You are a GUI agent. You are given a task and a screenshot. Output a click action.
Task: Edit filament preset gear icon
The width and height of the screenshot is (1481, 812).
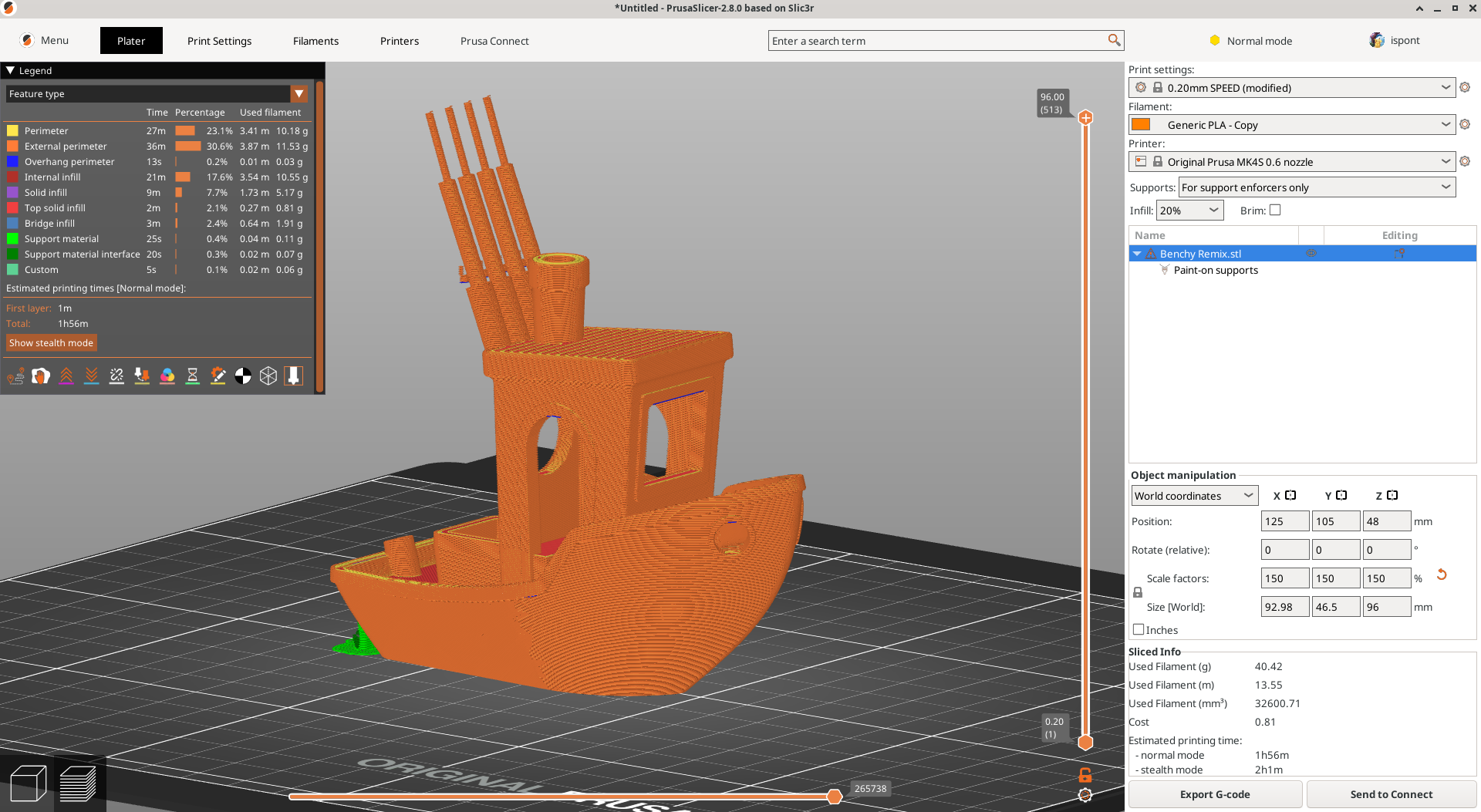tap(1465, 125)
